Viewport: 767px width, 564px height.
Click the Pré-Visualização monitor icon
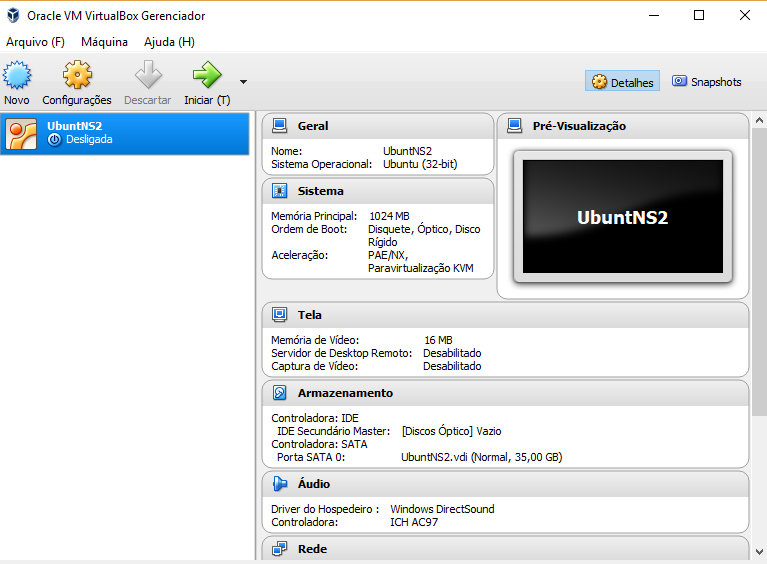click(515, 126)
